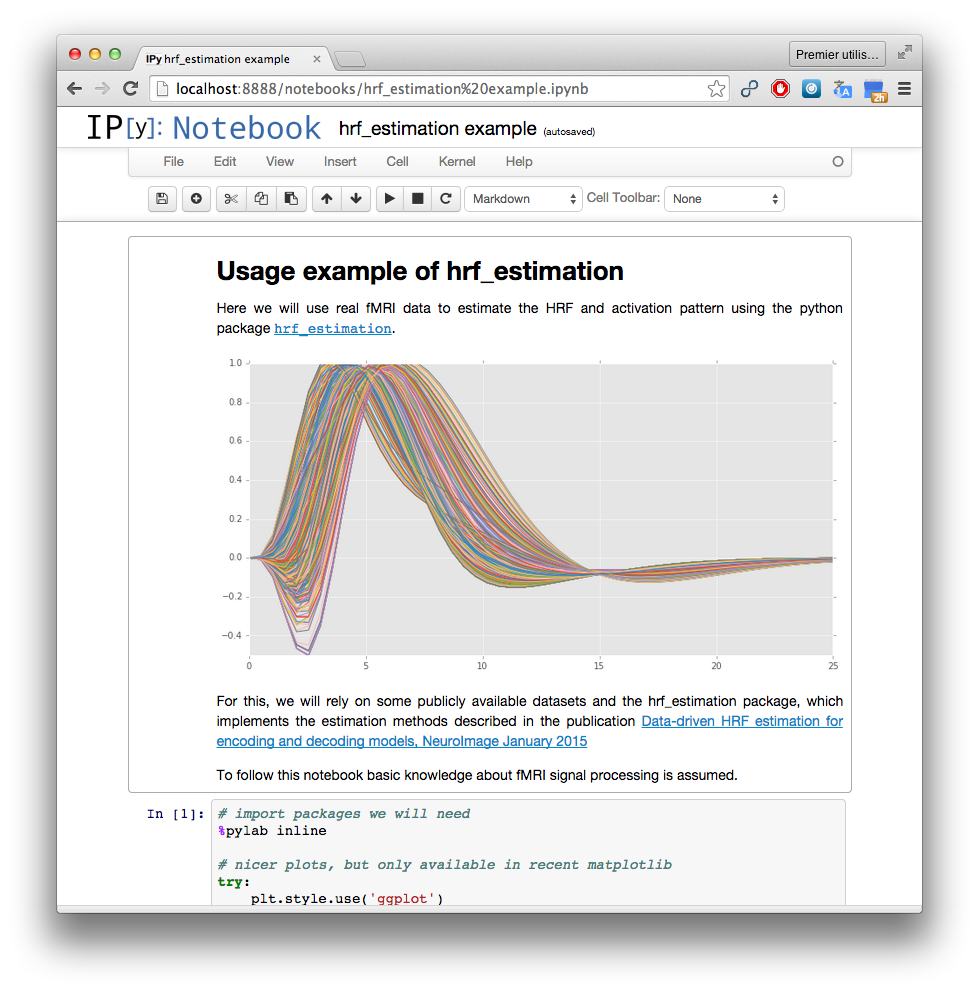979x992 pixels.
Task: Click the chain link extension icon
Action: click(749, 89)
